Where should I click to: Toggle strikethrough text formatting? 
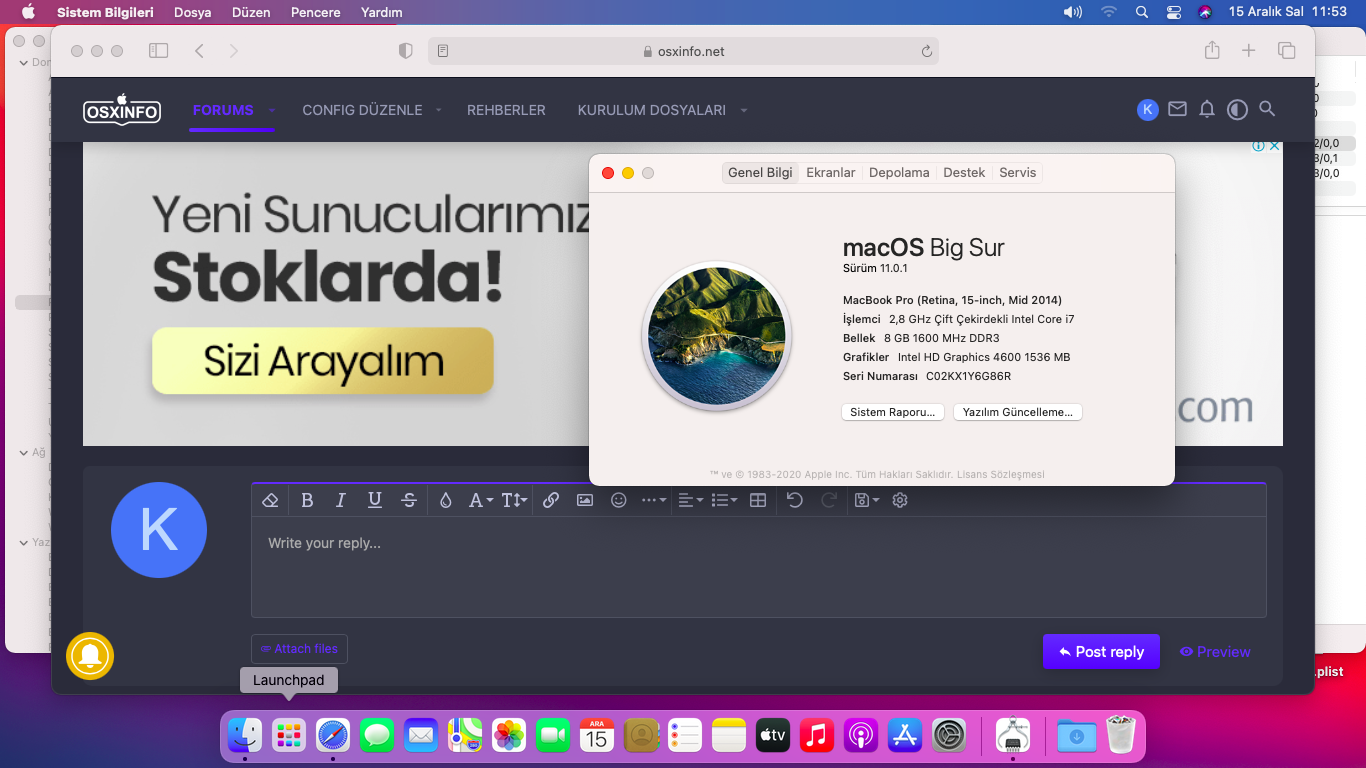coord(409,500)
